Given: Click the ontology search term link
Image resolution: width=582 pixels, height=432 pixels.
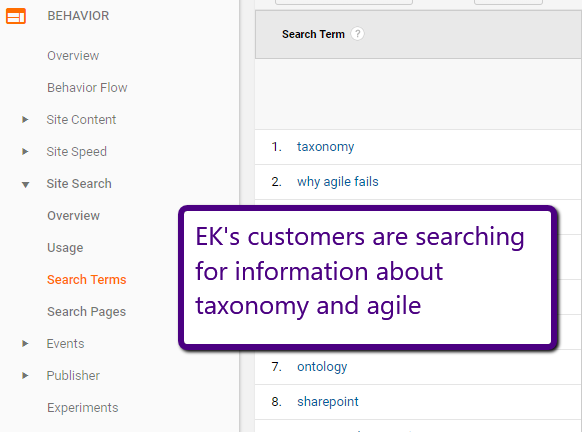Looking at the screenshot, I should coord(322,367).
